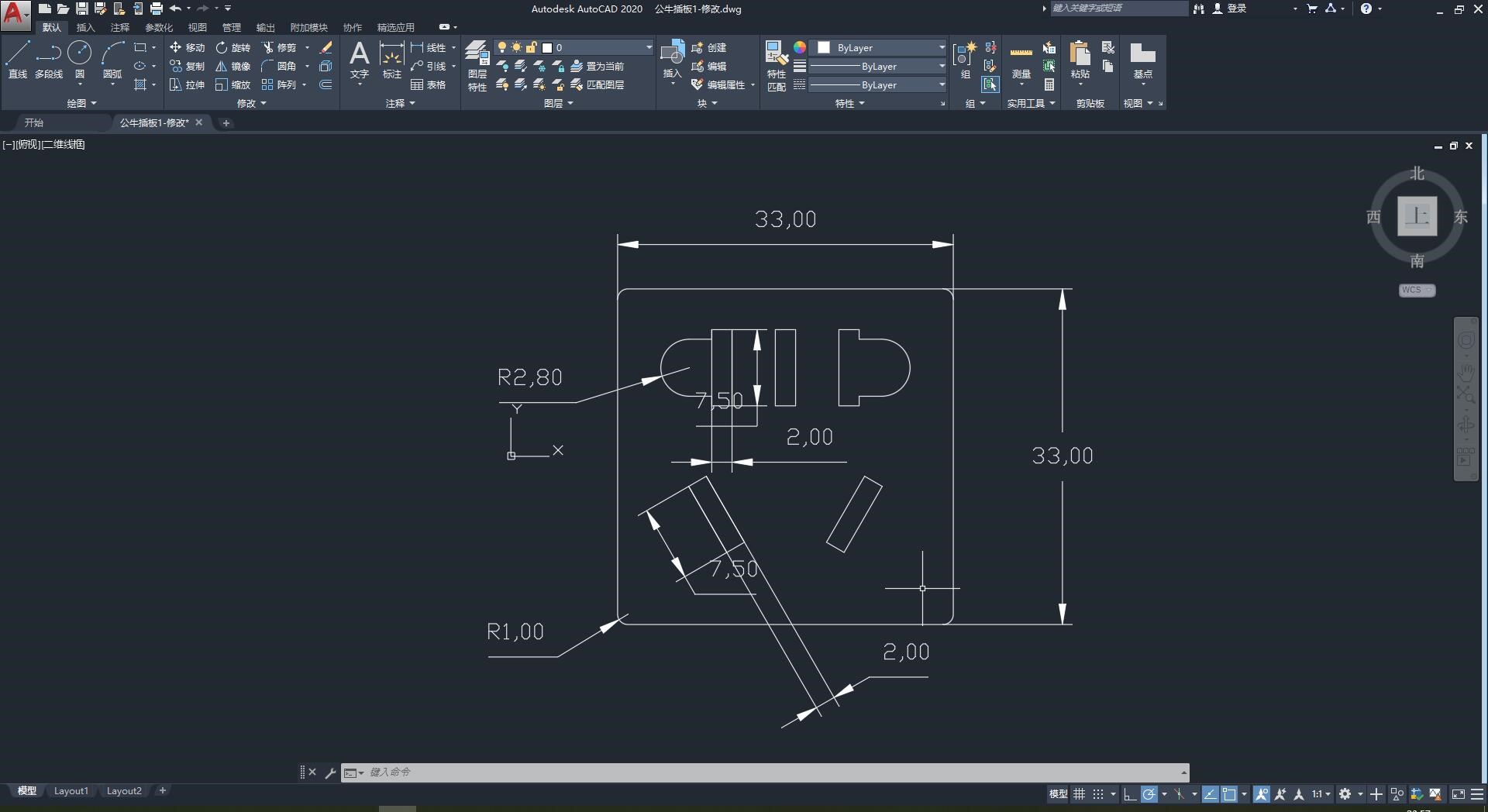The height and width of the screenshot is (812, 1488).
Task: Open the Parametric (参数化) ribbon tab
Action: click(159, 27)
